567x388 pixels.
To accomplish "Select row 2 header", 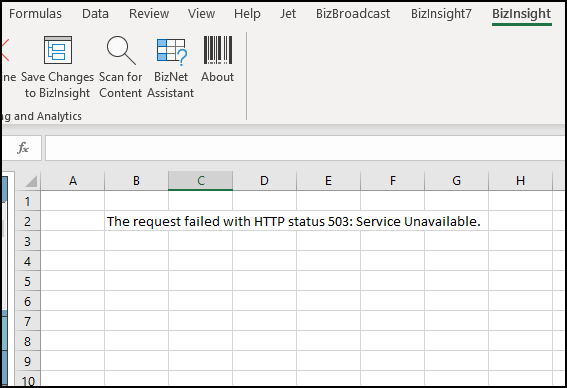I will tap(27, 221).
